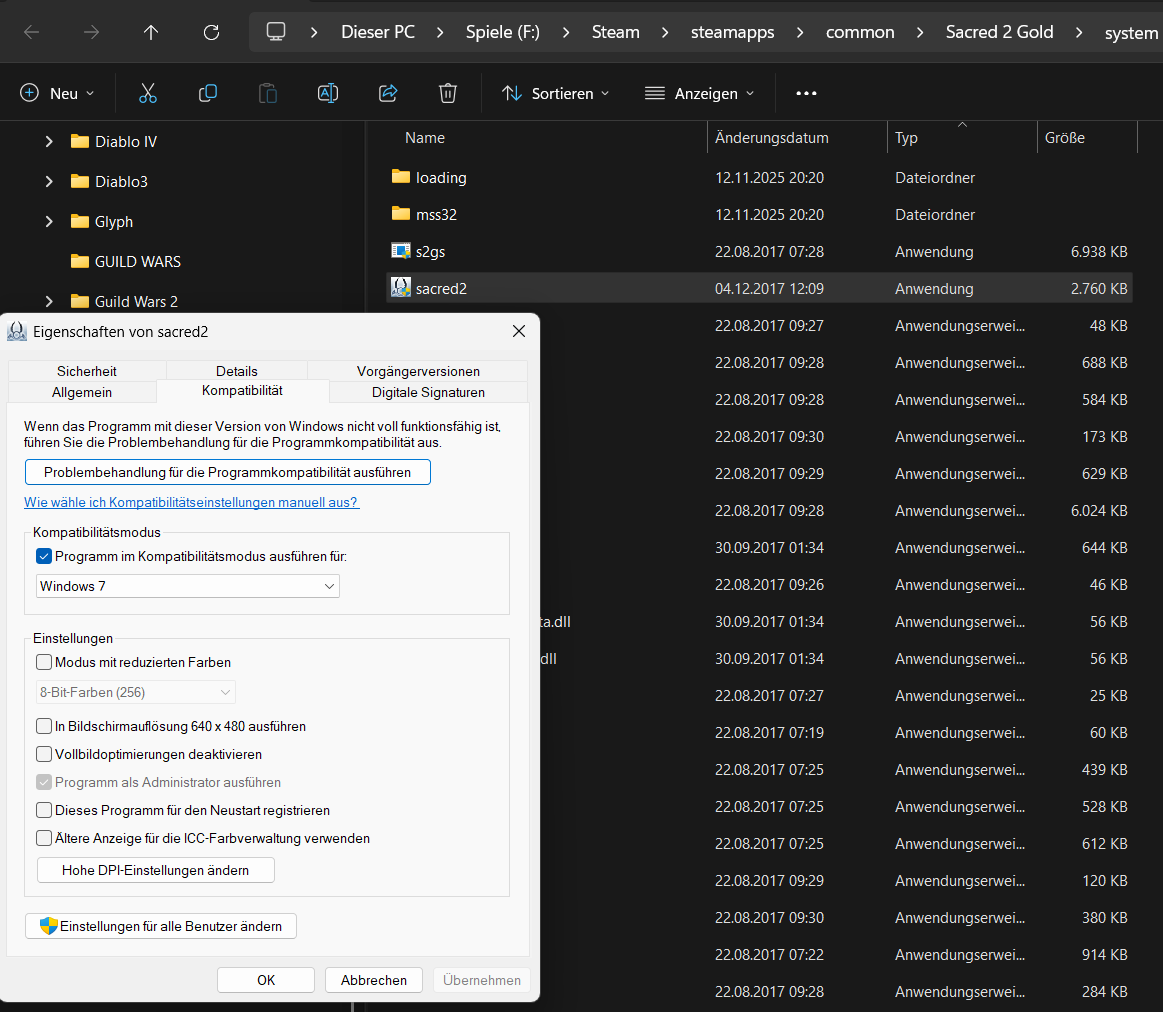Select the loading folder icon
1163x1012 pixels.
401,177
